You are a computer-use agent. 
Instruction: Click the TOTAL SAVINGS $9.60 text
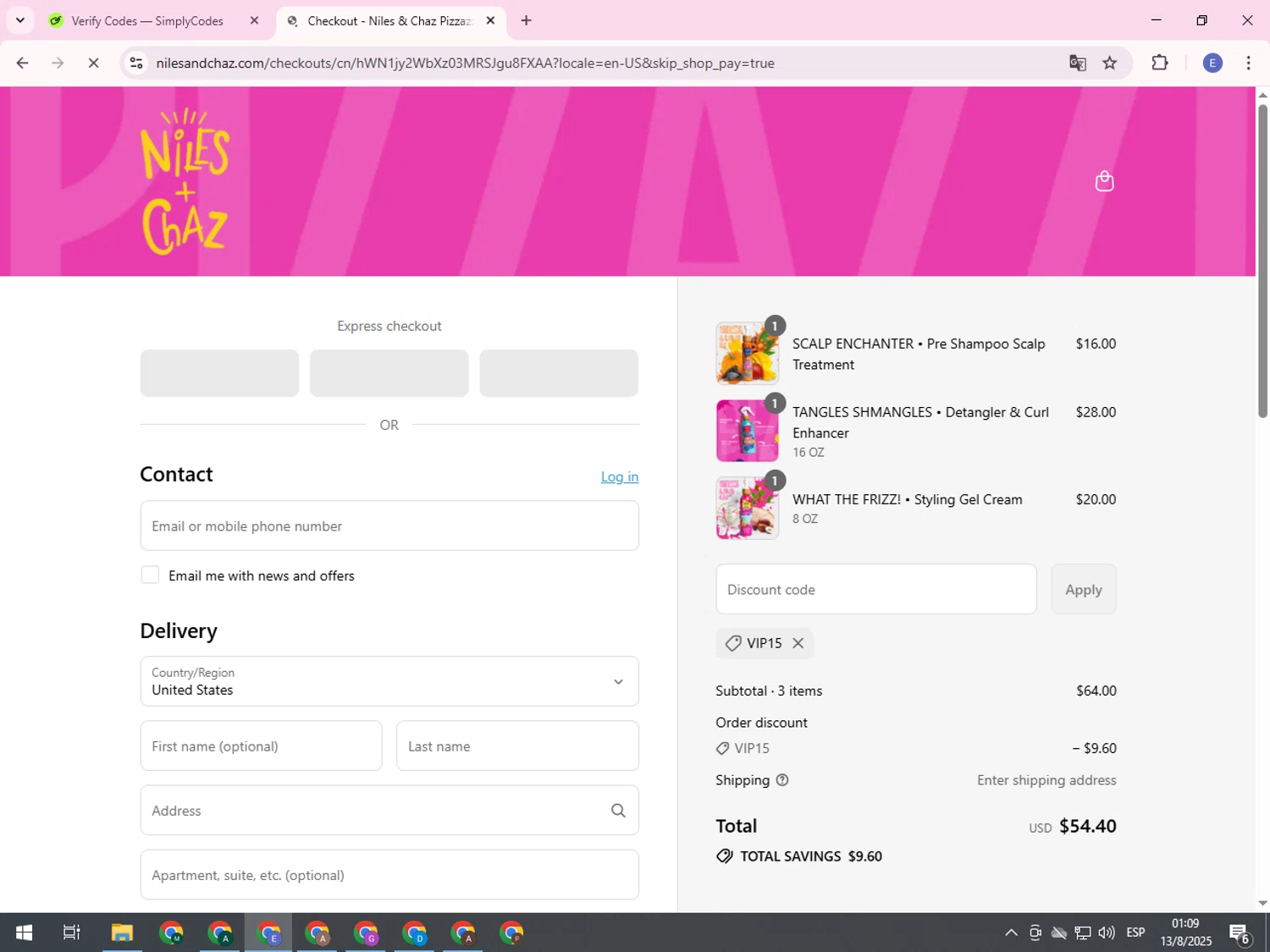coord(811,856)
